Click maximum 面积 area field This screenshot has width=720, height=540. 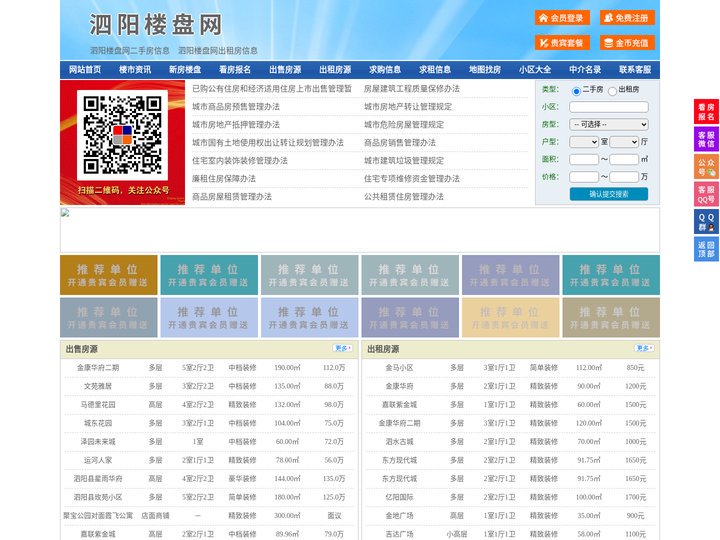(624, 159)
